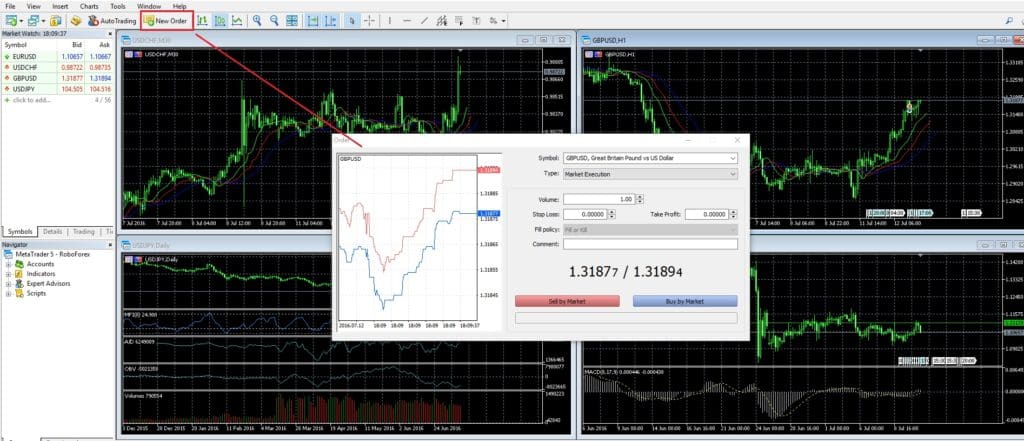Switch chart to line chart mode

coord(237,21)
